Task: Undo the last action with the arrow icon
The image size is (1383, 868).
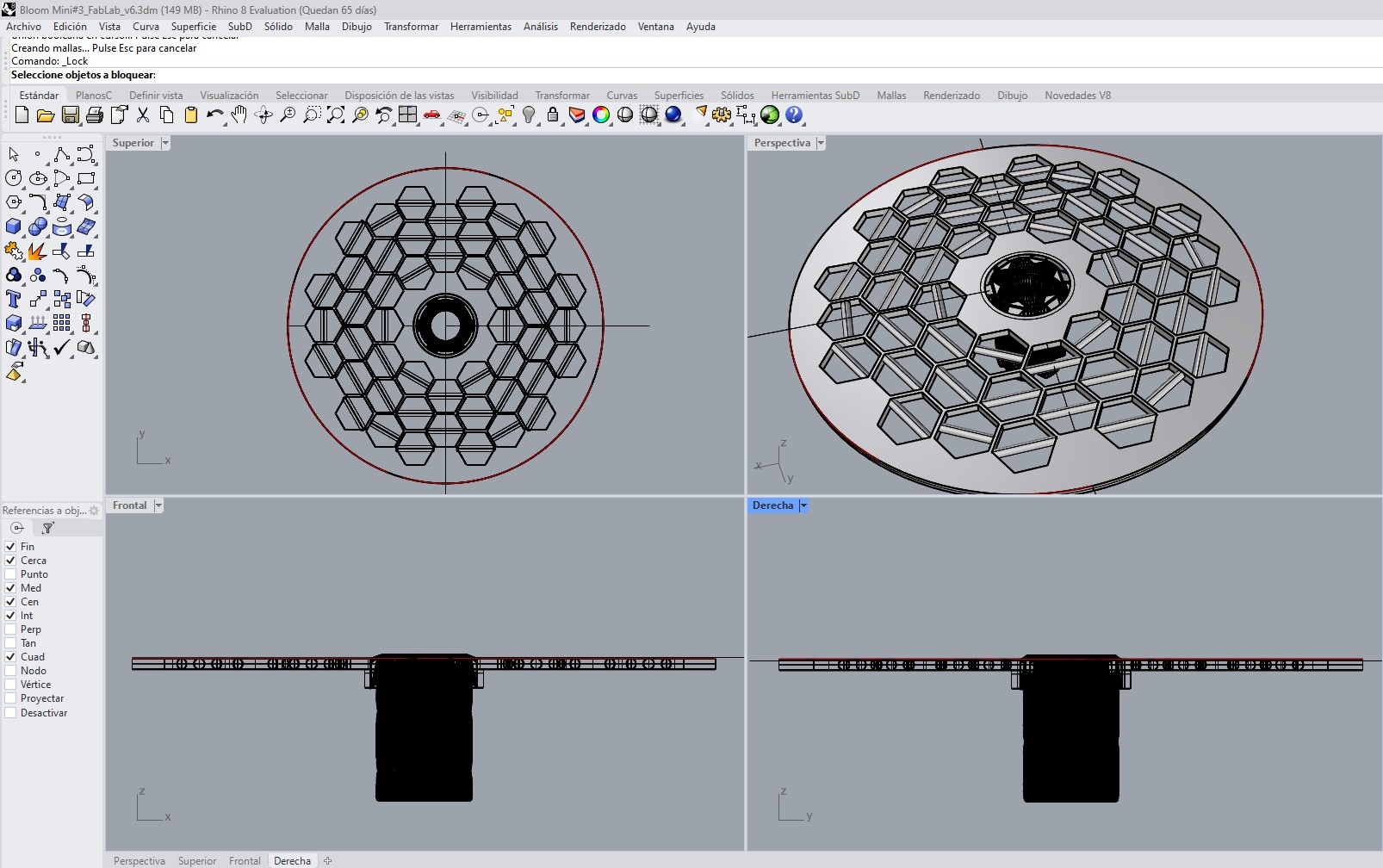Action: (x=215, y=115)
